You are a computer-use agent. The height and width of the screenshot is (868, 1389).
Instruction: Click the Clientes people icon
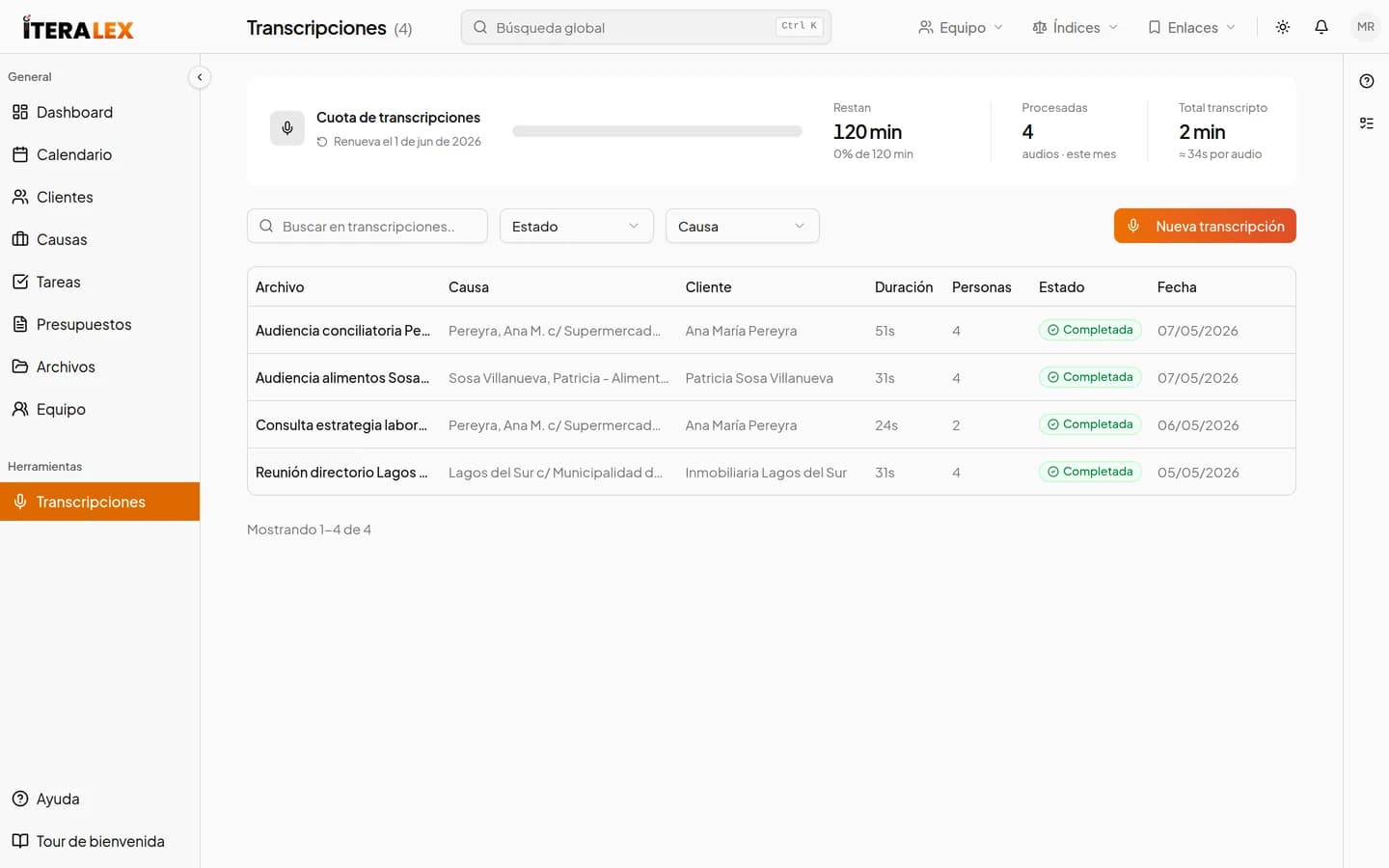(20, 197)
